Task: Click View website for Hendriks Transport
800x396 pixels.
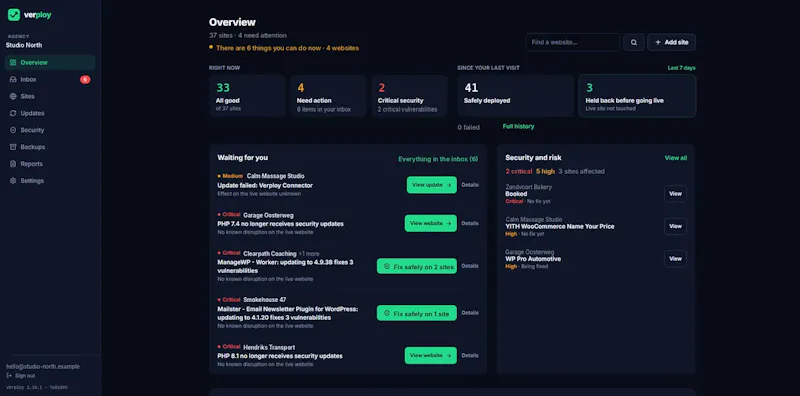Action: pyautogui.click(x=431, y=356)
